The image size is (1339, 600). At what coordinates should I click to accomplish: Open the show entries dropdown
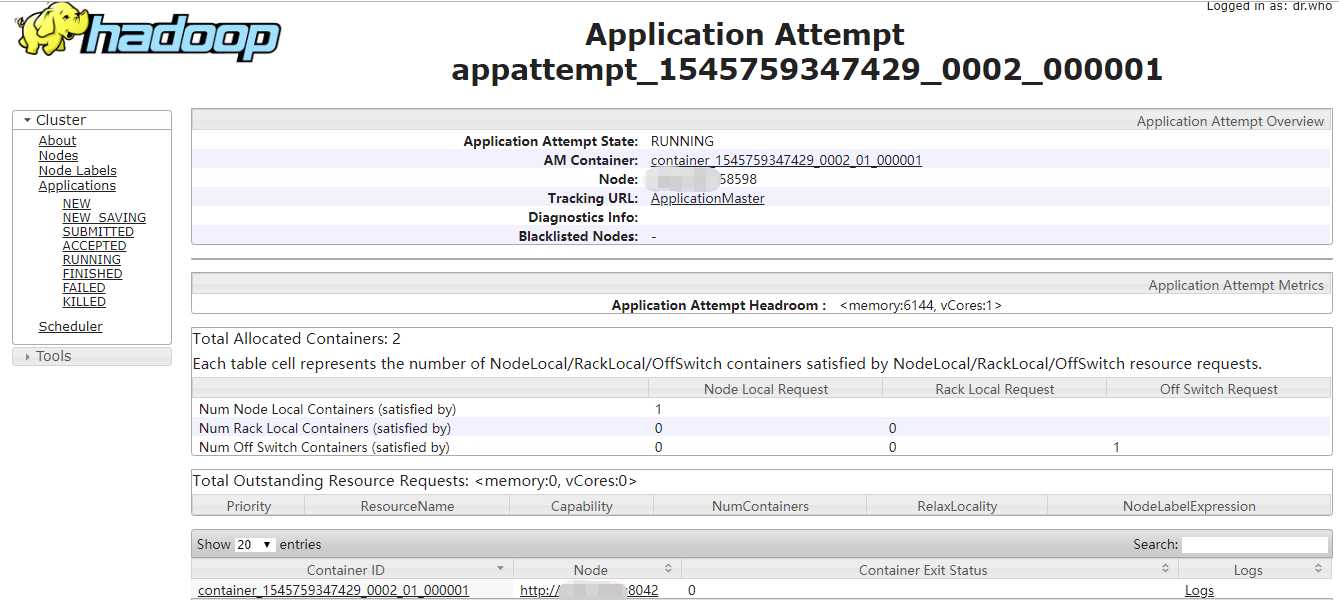pos(255,545)
